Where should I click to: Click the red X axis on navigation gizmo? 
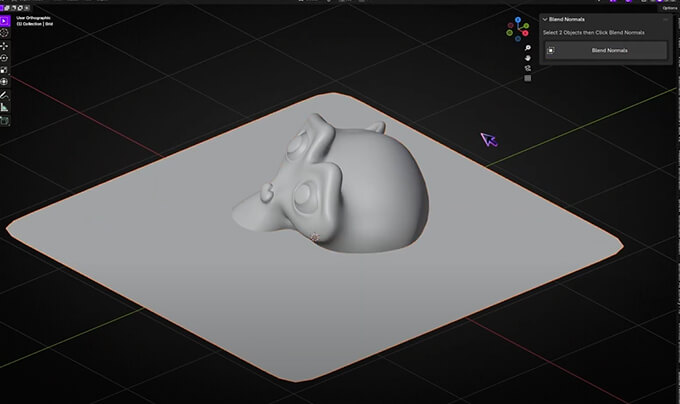tap(525, 33)
